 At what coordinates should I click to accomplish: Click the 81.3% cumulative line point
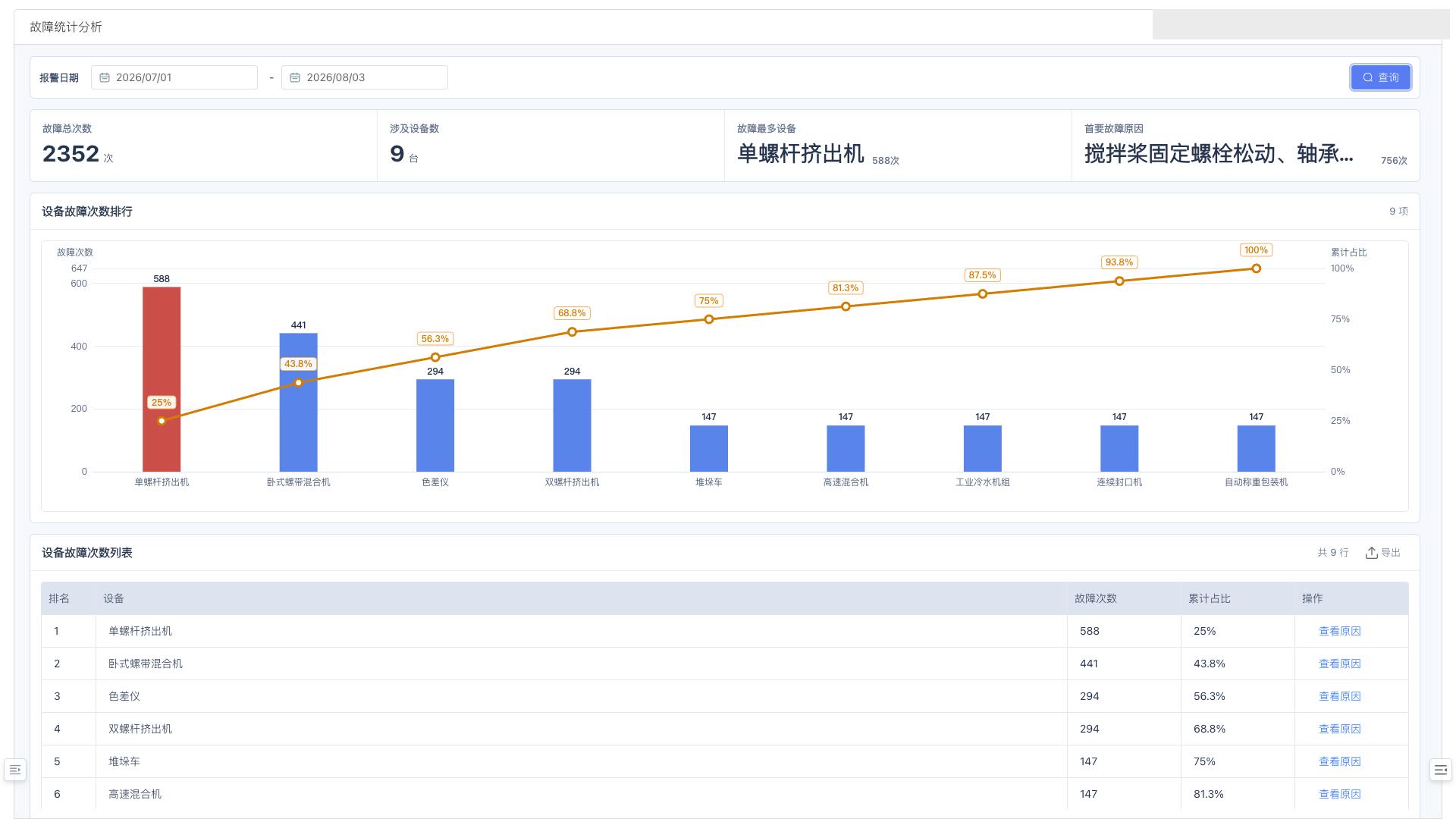[846, 306]
